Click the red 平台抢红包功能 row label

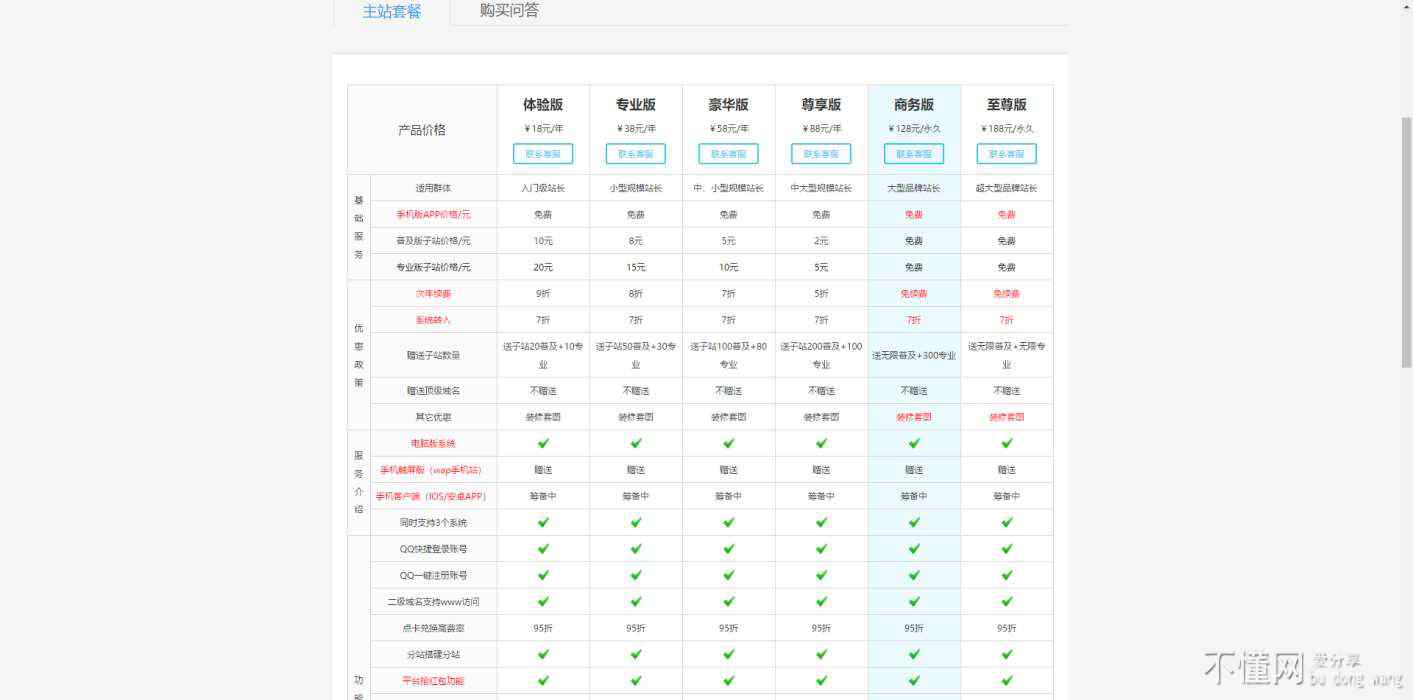click(x=433, y=681)
